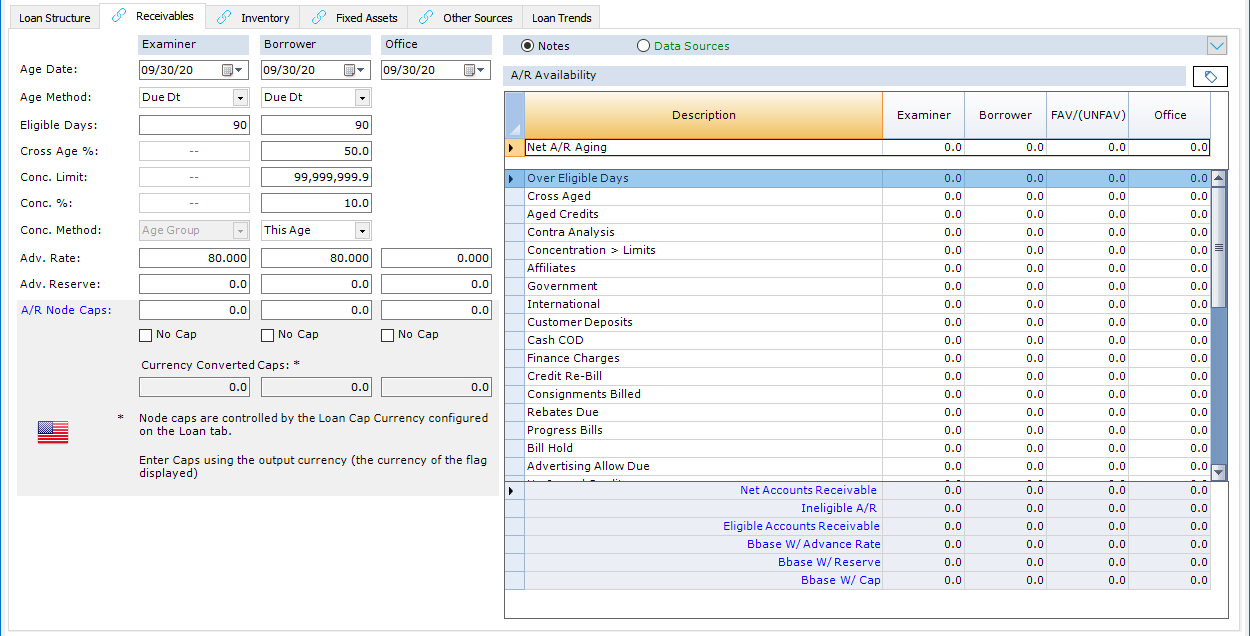Enable the Examiner No Cap checkbox

click(x=146, y=335)
